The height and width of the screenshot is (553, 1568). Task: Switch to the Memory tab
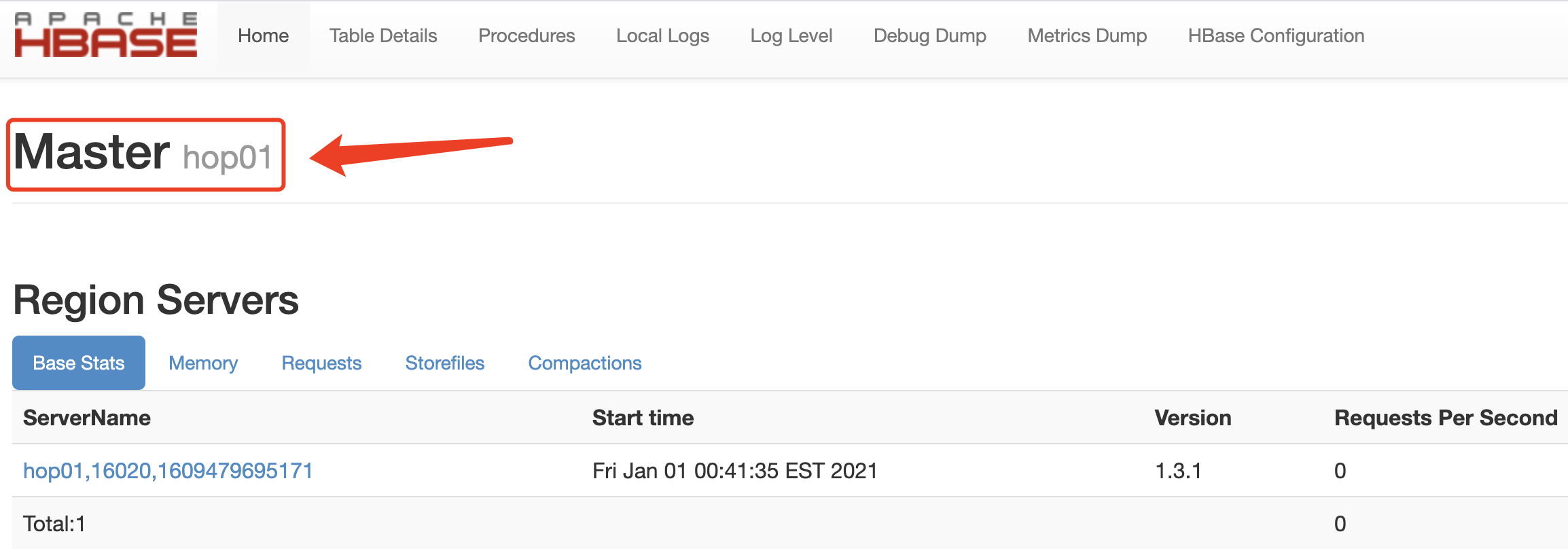tap(203, 363)
